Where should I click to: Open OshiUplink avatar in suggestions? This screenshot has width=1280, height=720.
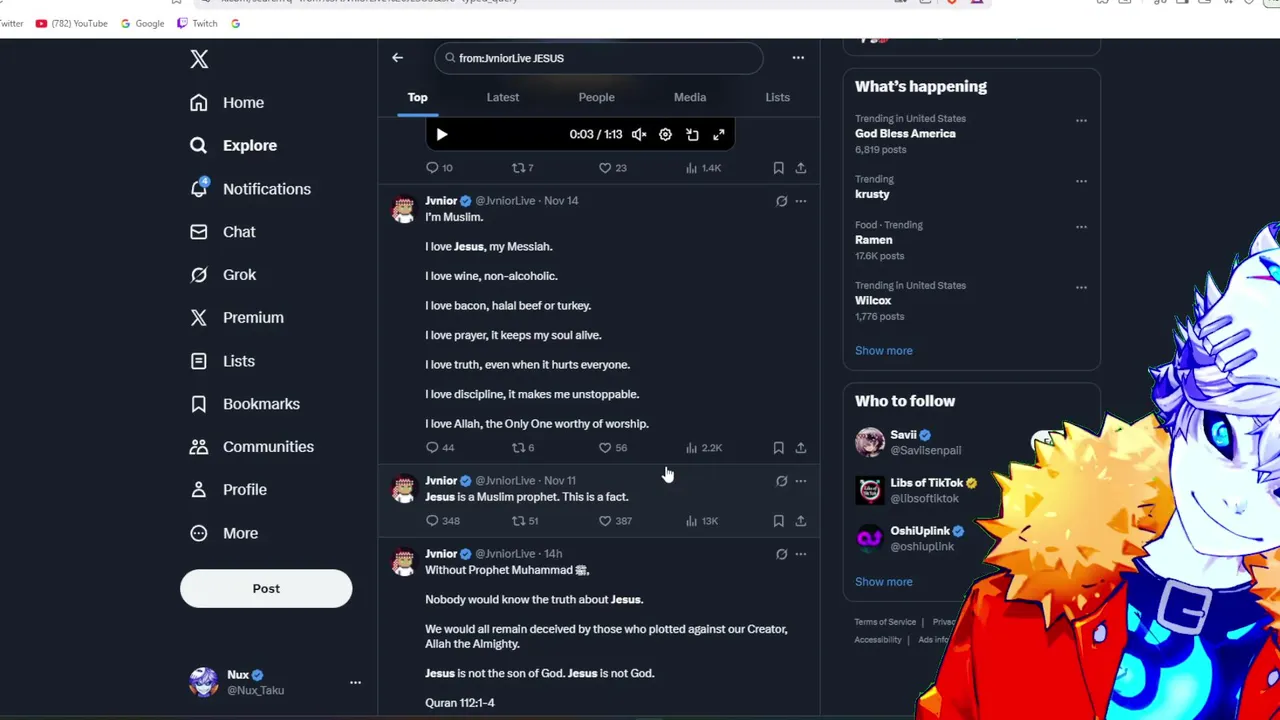[870, 538]
